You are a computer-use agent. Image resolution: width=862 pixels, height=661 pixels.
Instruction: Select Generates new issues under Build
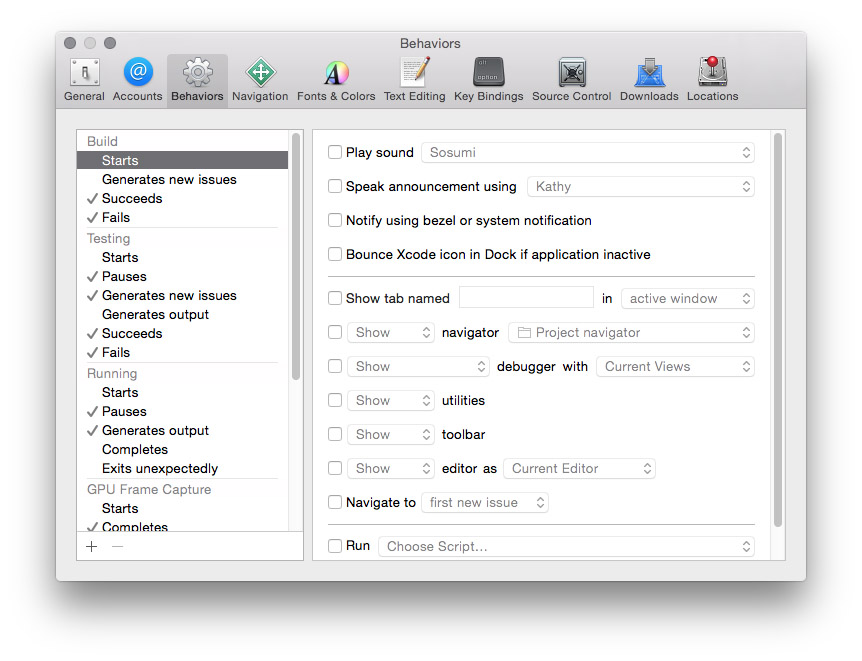pyautogui.click(x=183, y=179)
